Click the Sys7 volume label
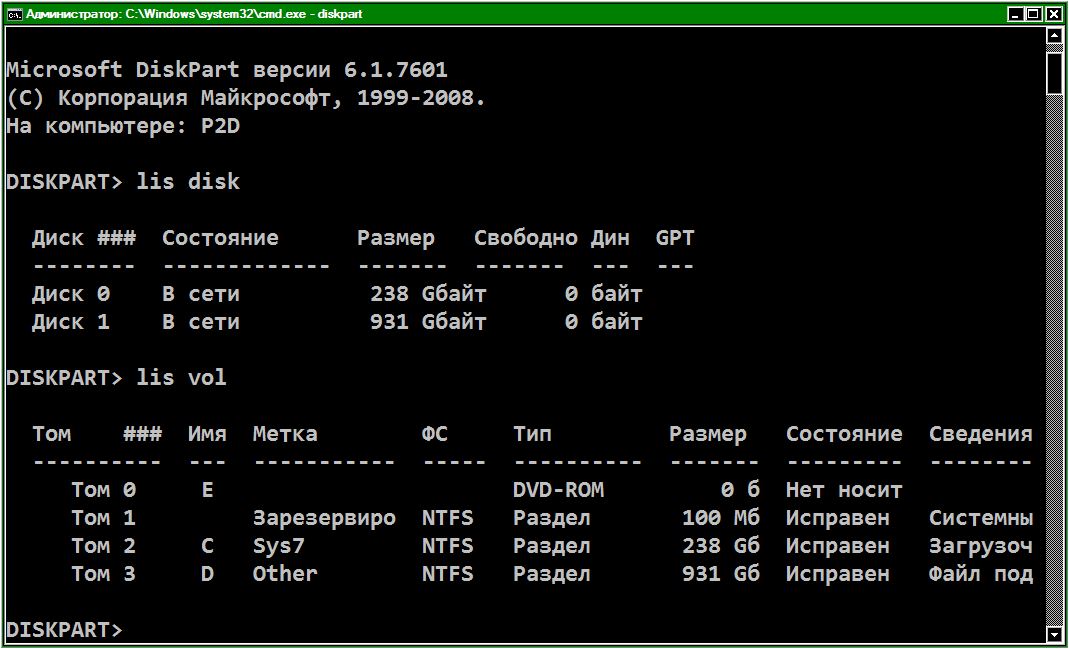Image resolution: width=1069 pixels, height=649 pixels. [278, 546]
